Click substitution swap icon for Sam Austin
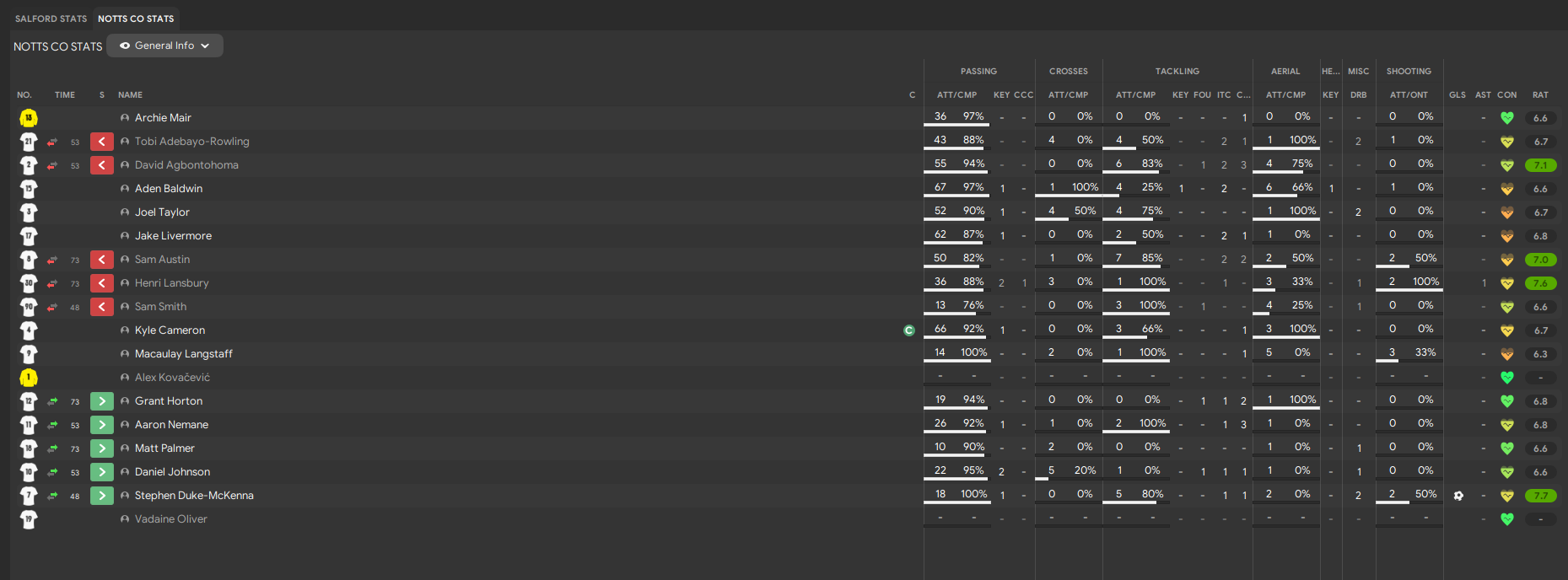The image size is (1568, 580). point(52,260)
